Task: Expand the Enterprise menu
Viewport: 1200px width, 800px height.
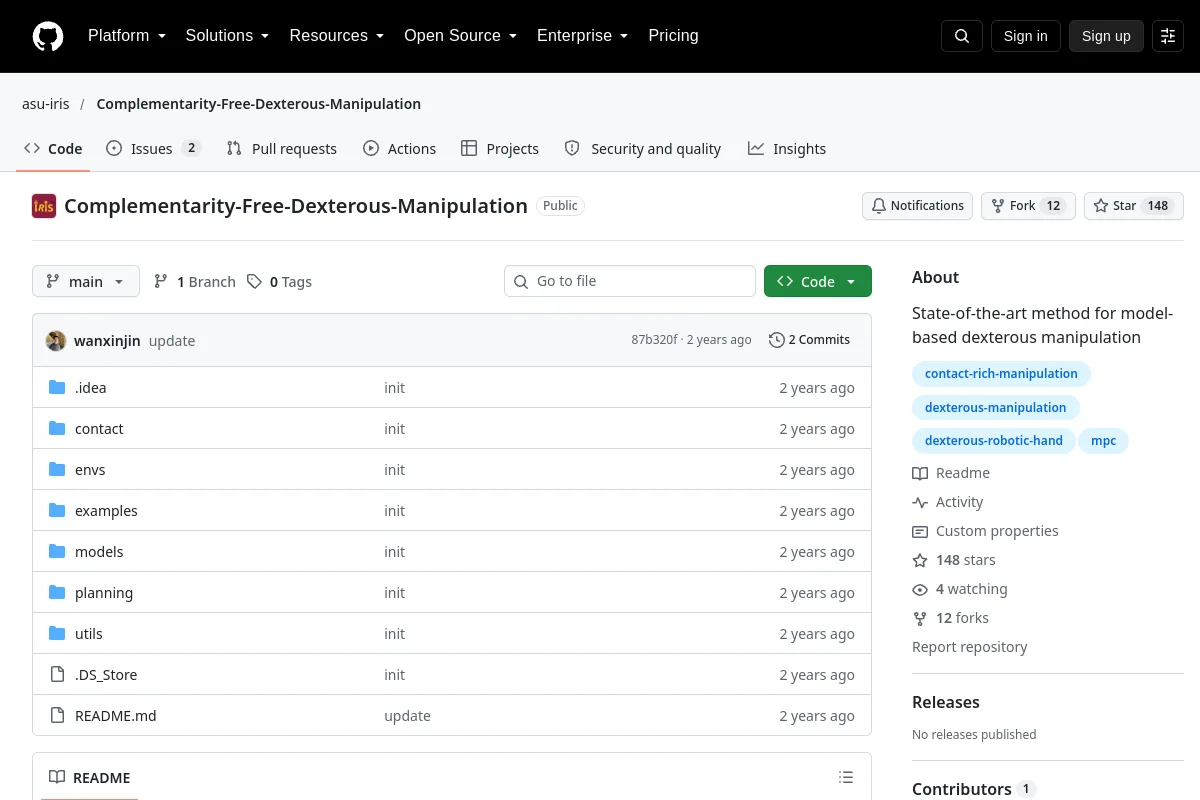Action: point(582,36)
